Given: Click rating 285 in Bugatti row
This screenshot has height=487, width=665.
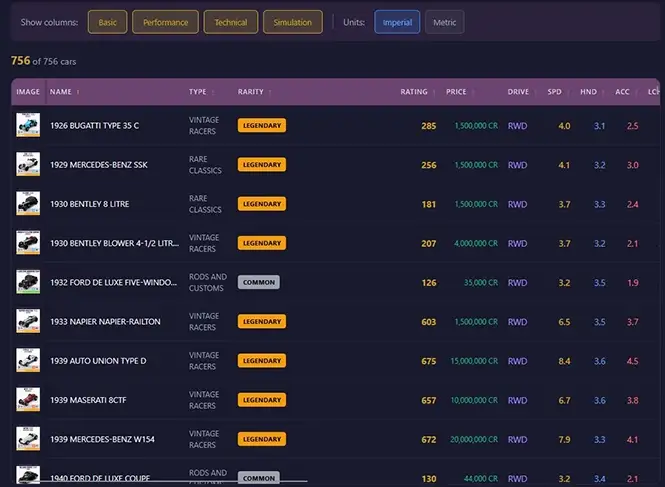Looking at the screenshot, I should click(428, 126).
